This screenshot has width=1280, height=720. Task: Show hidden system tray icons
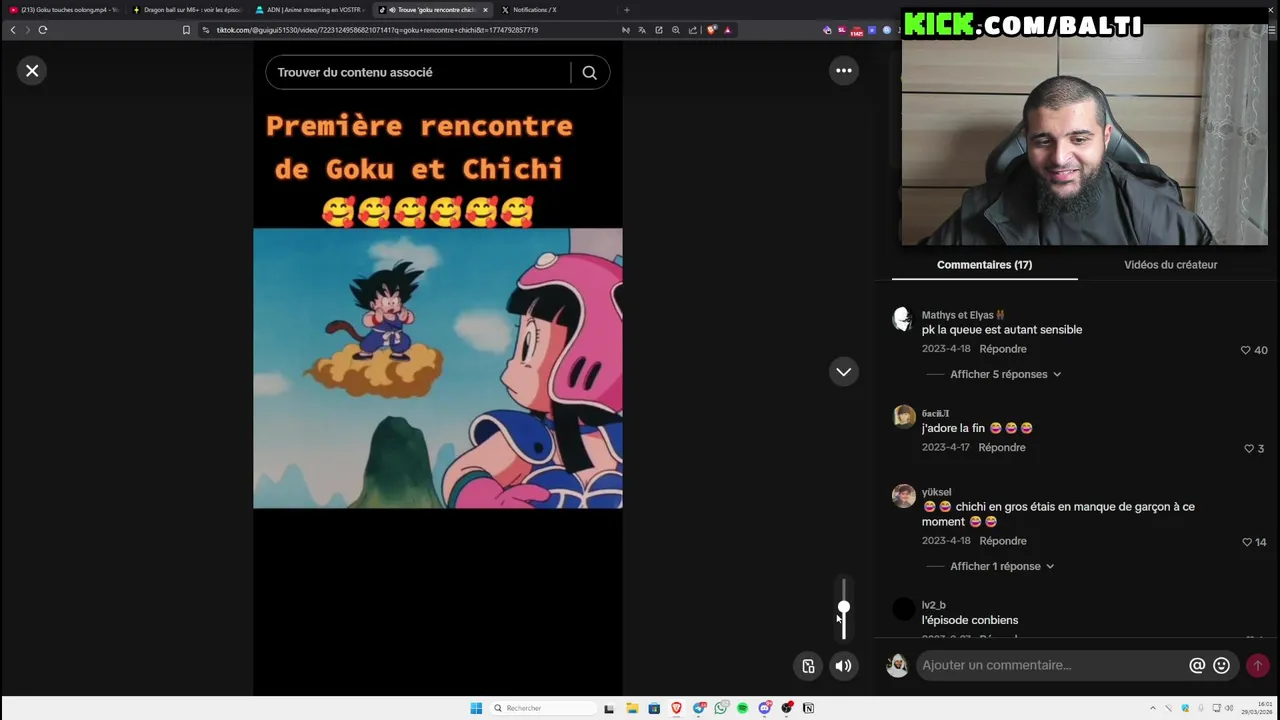1152,708
